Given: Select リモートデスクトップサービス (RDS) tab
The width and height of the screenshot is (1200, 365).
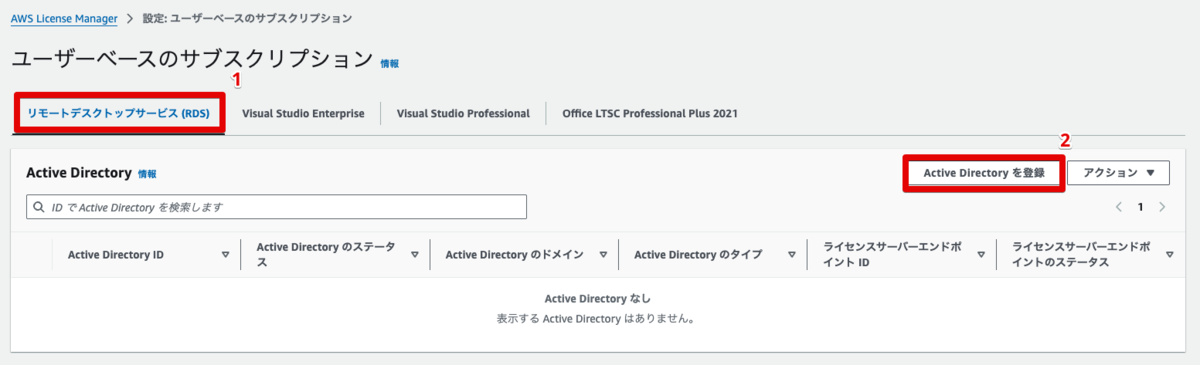Looking at the screenshot, I should [119, 113].
